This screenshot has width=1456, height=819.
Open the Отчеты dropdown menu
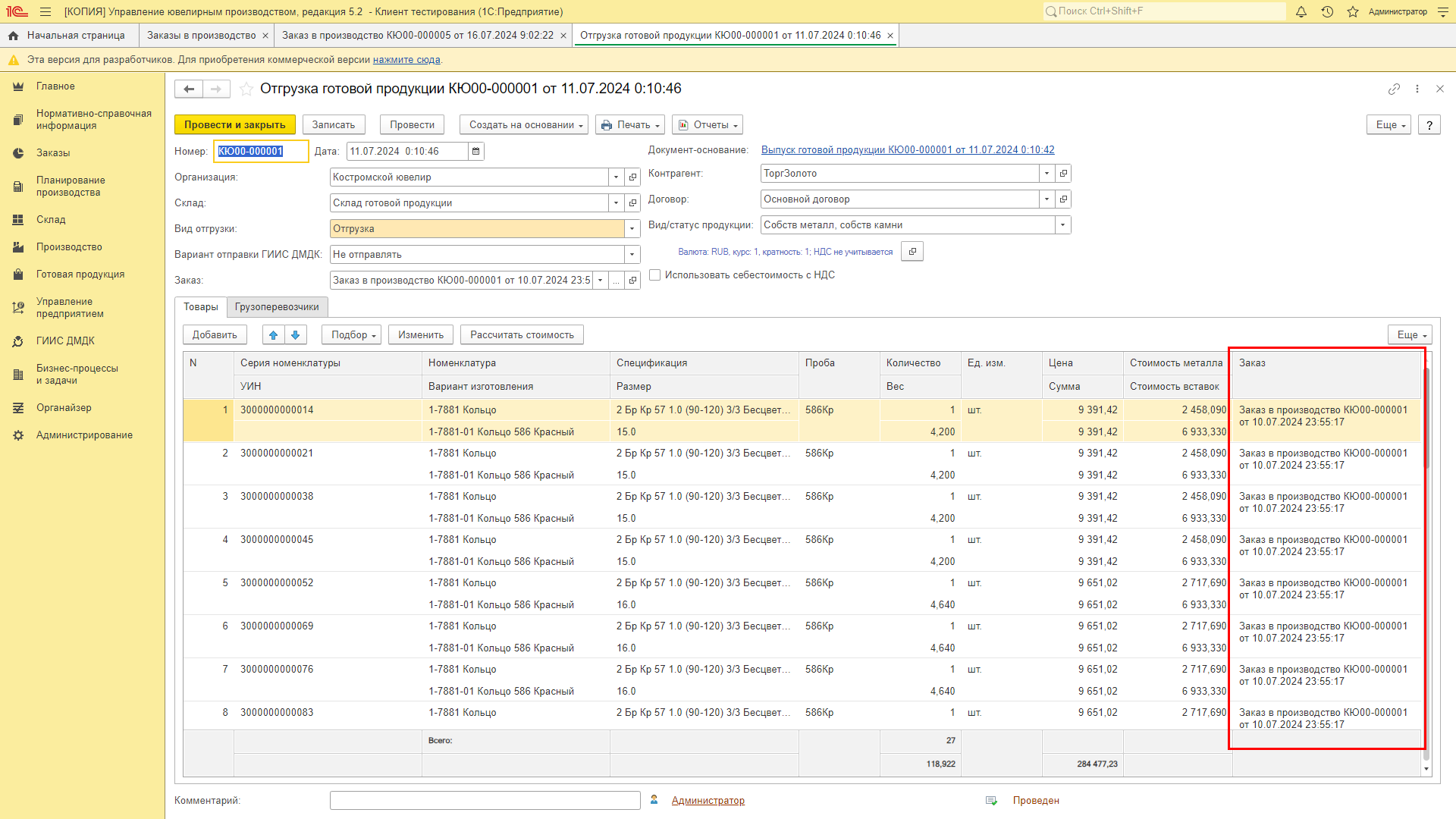click(708, 125)
